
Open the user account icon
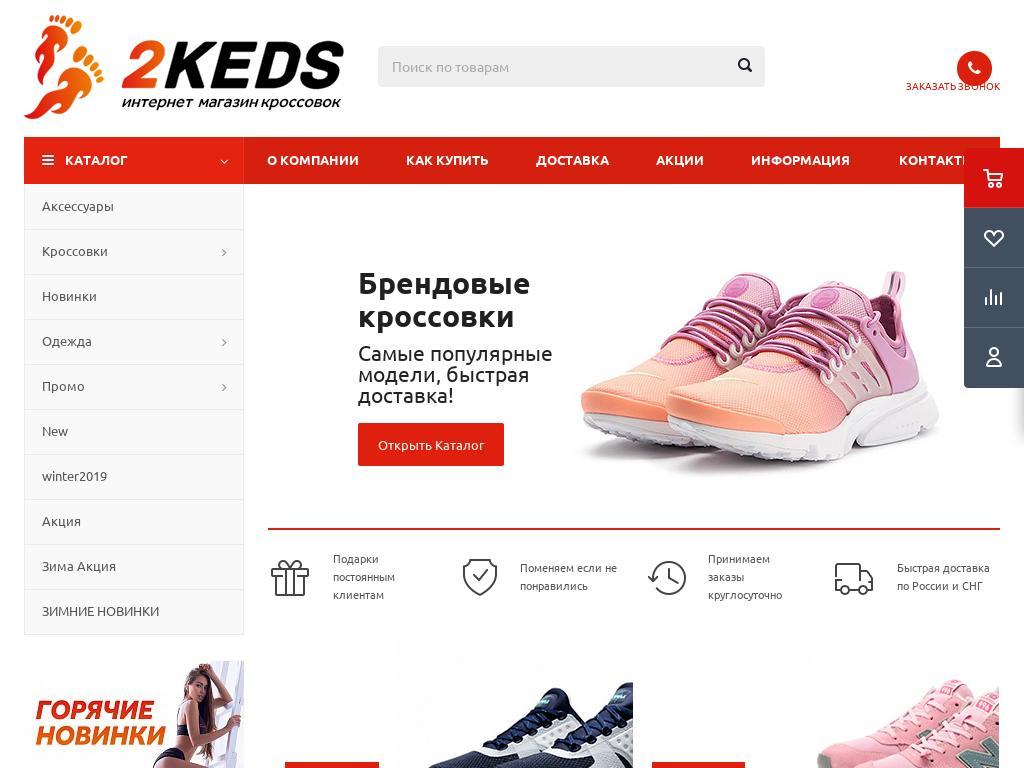pos(993,357)
